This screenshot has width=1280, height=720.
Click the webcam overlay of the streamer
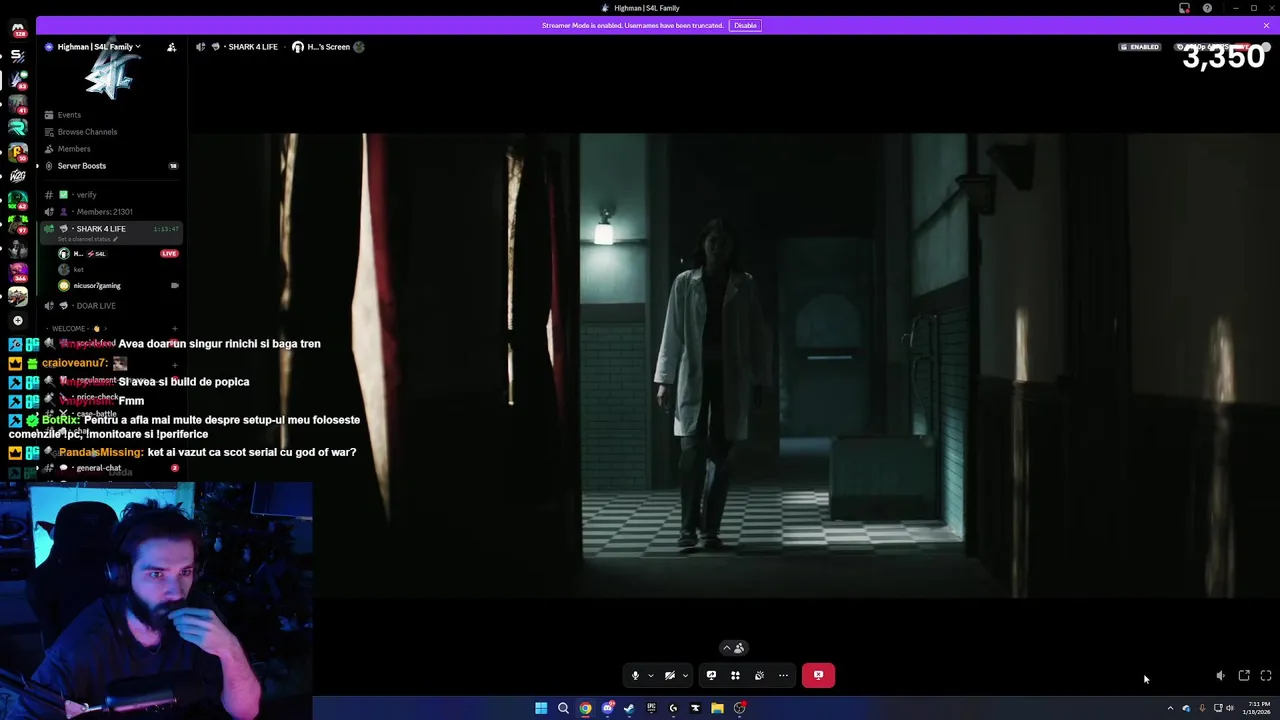tap(156, 600)
